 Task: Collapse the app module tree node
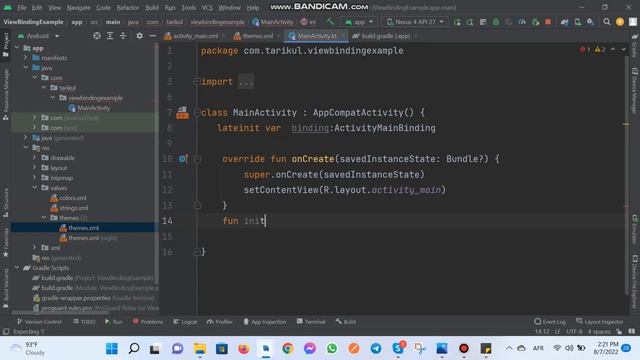click(17, 48)
